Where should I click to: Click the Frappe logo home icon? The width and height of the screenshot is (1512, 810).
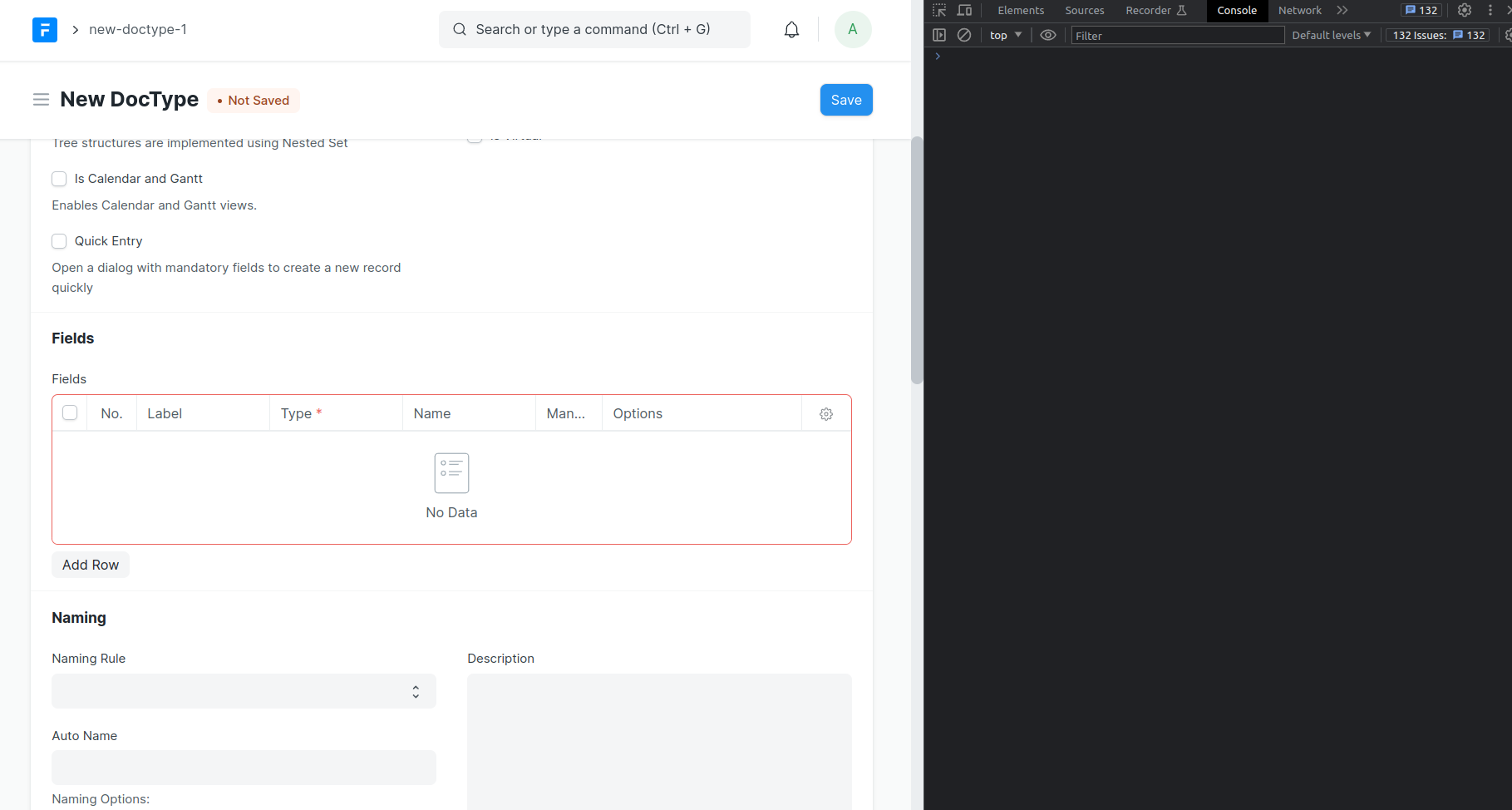[45, 30]
